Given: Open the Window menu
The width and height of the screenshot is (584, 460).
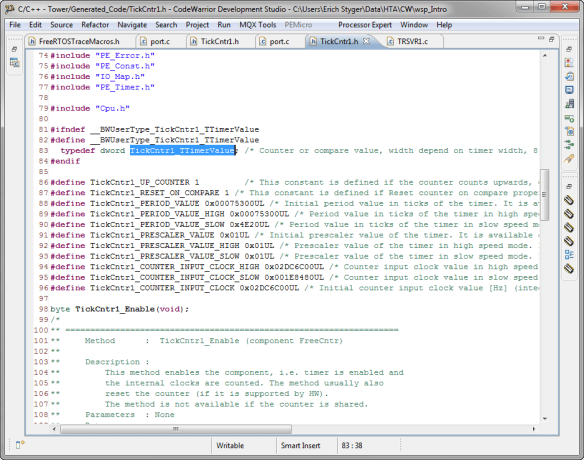Looking at the screenshot, I should (414, 25).
